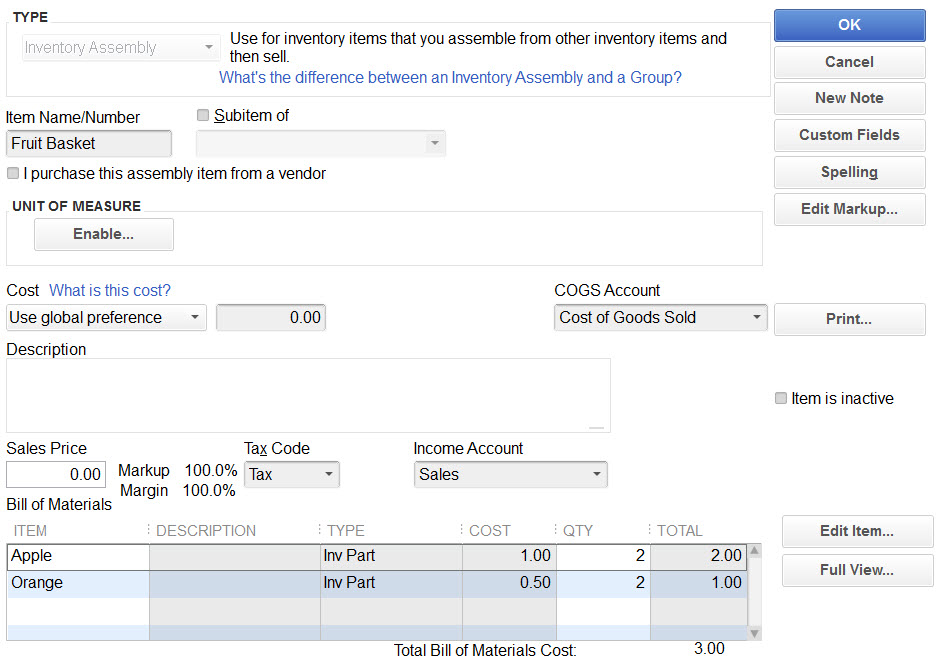Open the COGS Account dropdown

pyautogui.click(x=660, y=317)
